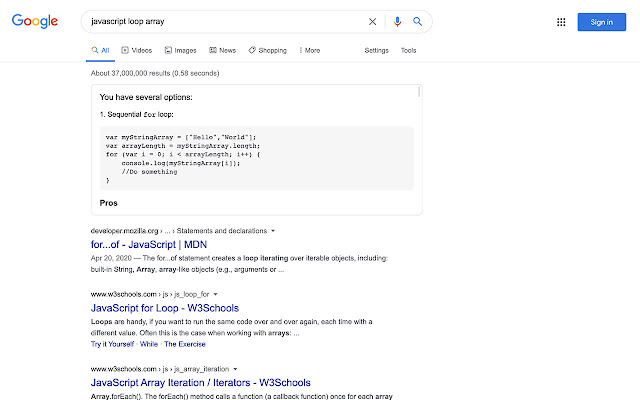Follow the Try it Yourself sitelink
This screenshot has width=640, height=400.
tap(112, 344)
